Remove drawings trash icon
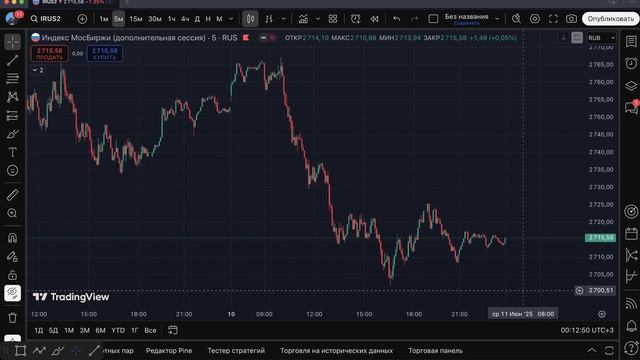 pos(13,318)
